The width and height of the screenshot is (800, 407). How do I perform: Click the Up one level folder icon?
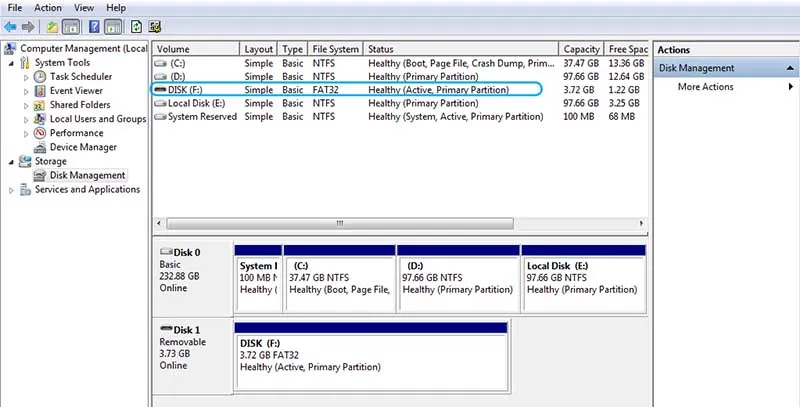tap(50, 26)
